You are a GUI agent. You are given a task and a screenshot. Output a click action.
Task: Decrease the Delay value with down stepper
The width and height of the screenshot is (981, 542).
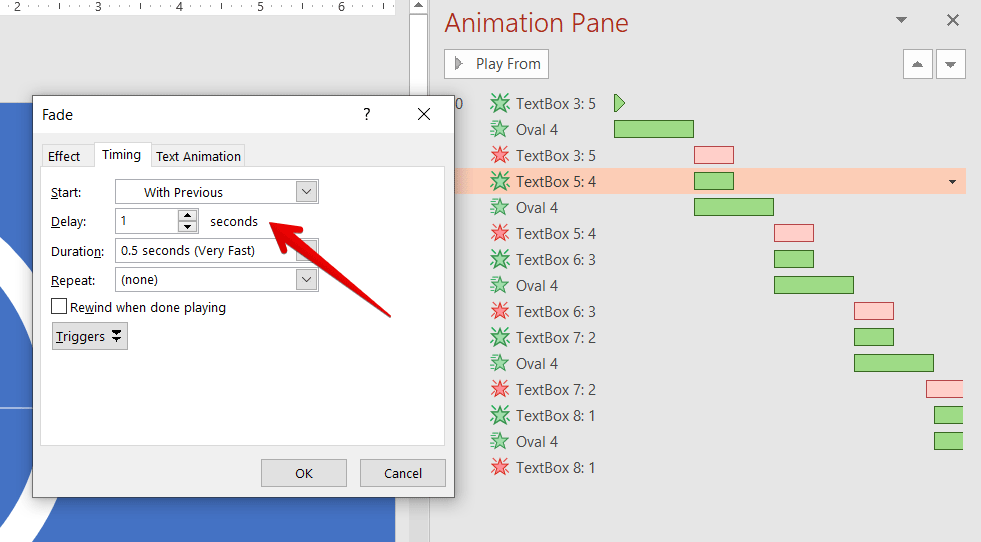click(187, 227)
